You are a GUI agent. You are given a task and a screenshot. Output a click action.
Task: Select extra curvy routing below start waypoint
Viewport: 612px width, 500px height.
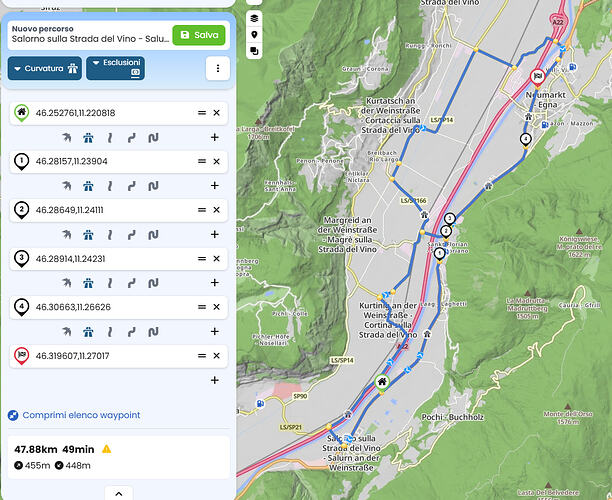pos(153,137)
